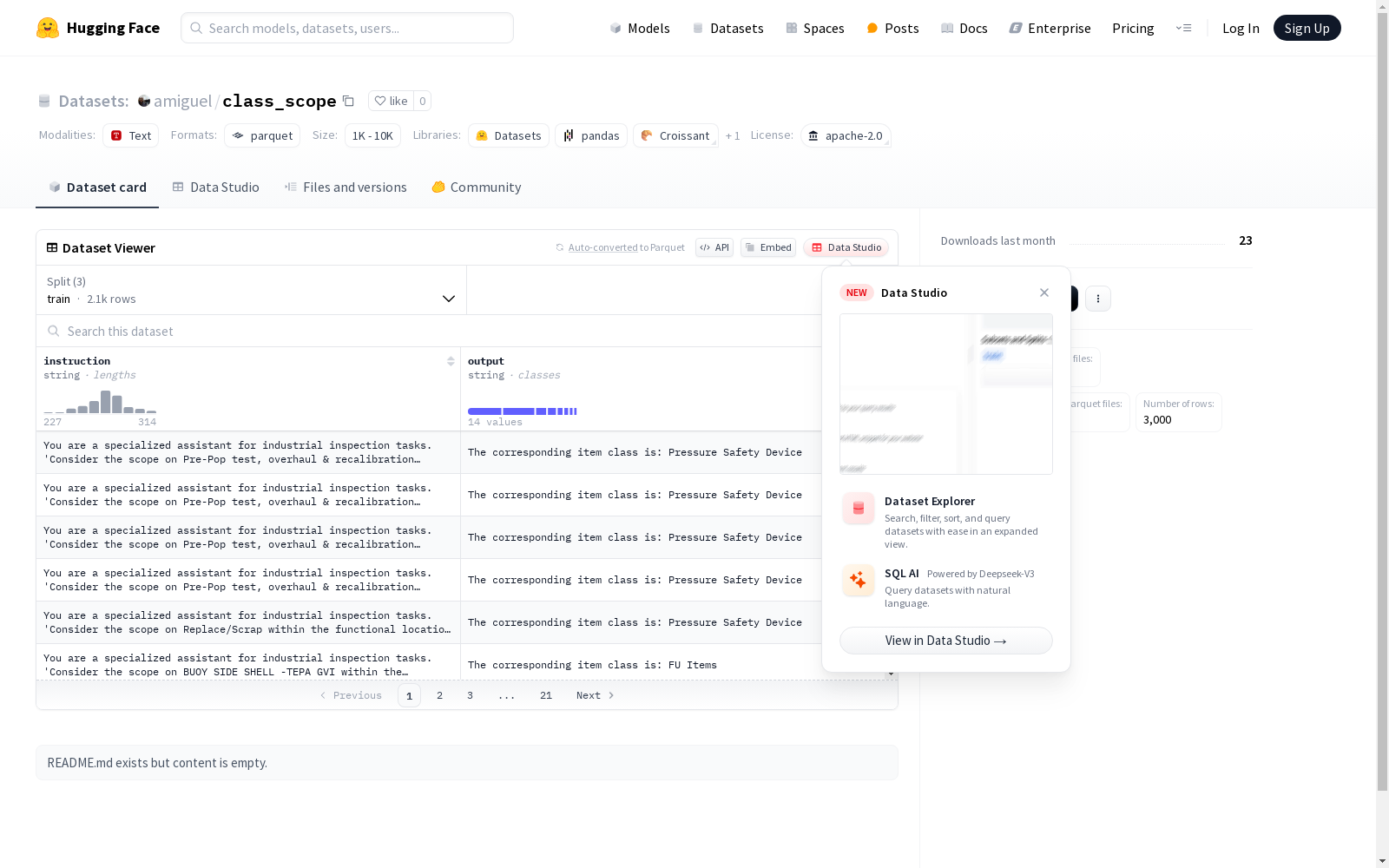
Task: Switch to the Files and versions tab
Action: [x=346, y=187]
